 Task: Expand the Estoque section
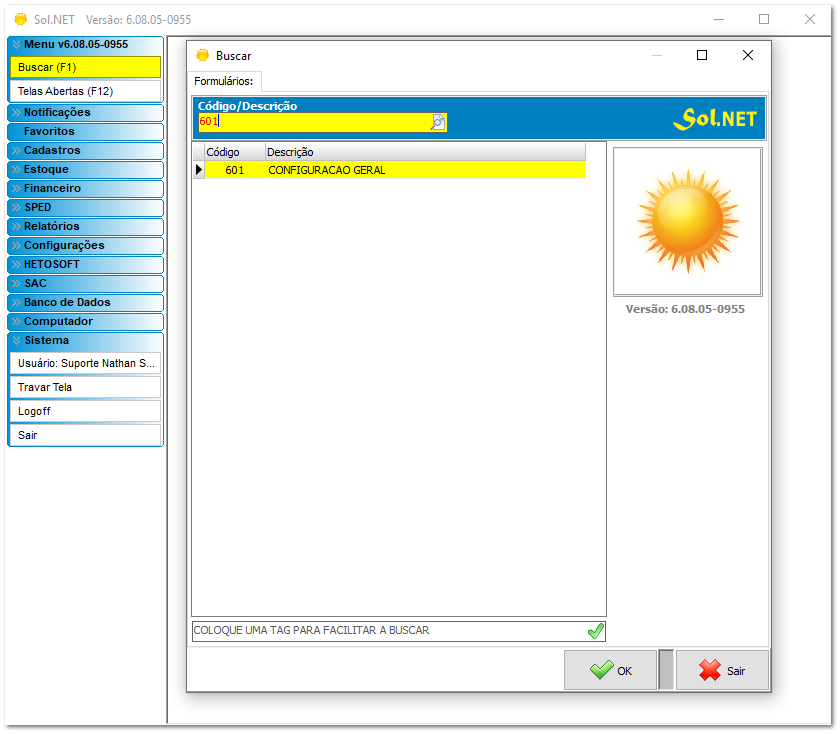click(85, 169)
